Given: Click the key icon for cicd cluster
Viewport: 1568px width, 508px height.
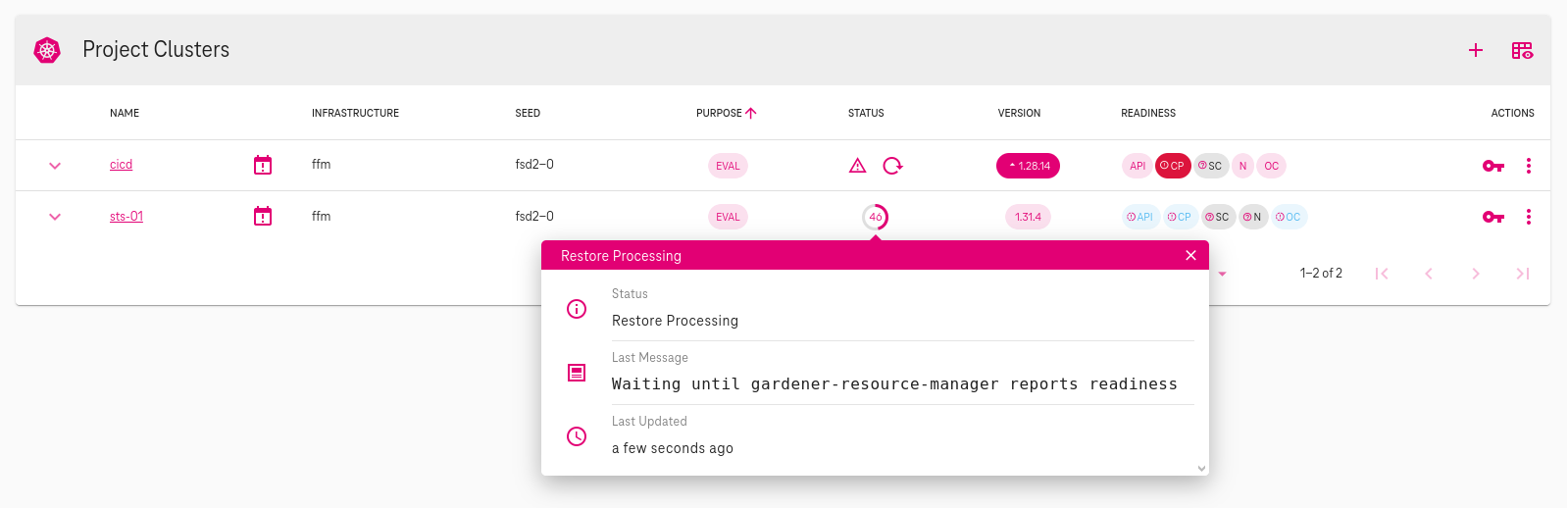Looking at the screenshot, I should coord(1492,166).
